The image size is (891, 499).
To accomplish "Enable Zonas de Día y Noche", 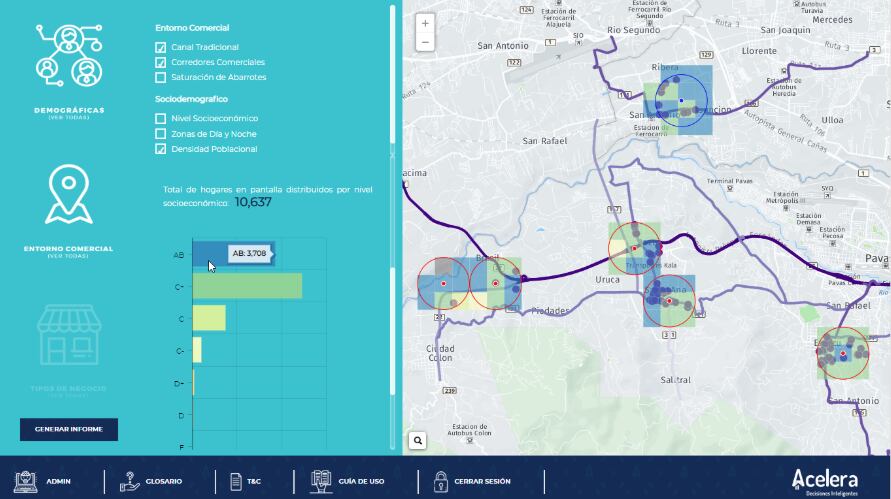I will 161,133.
